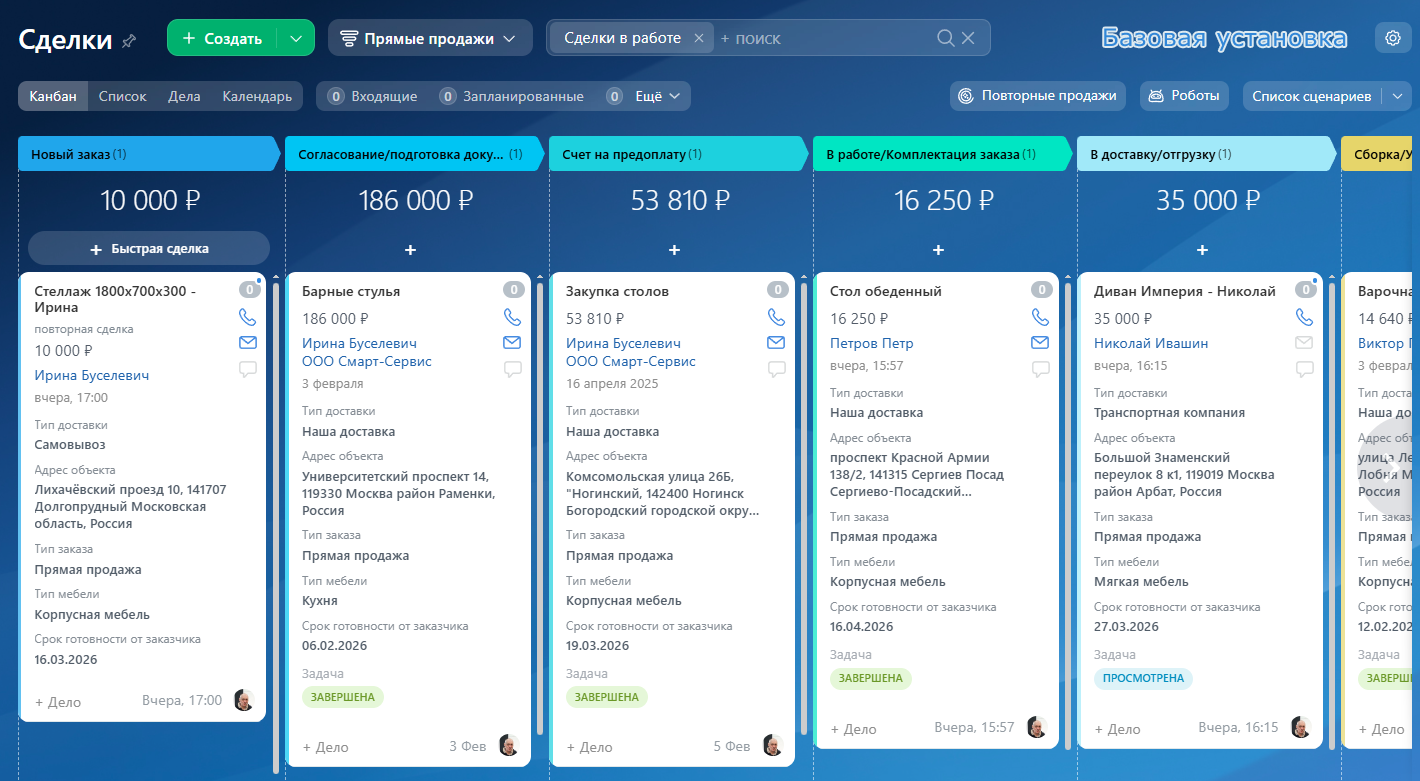
Task: Add a deal in Счет на предоплату column
Action: pos(674,249)
